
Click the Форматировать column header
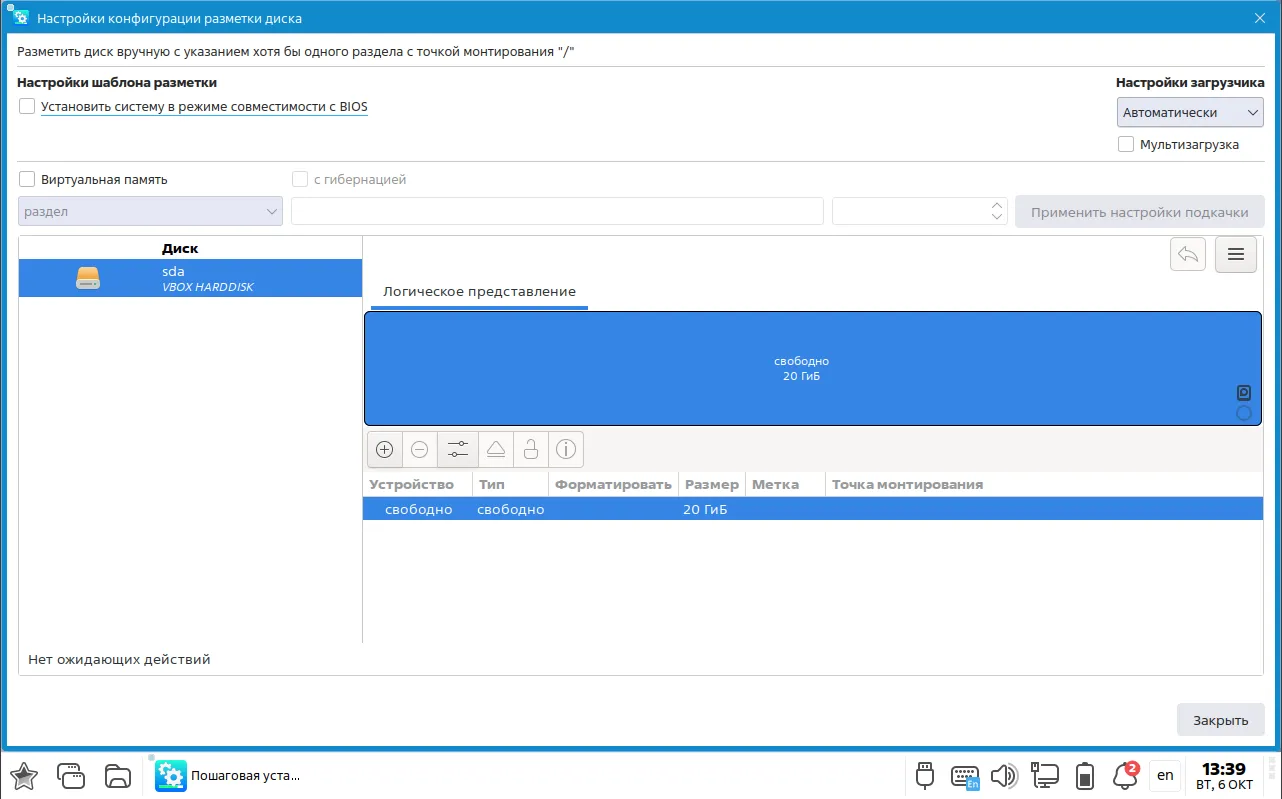point(613,485)
